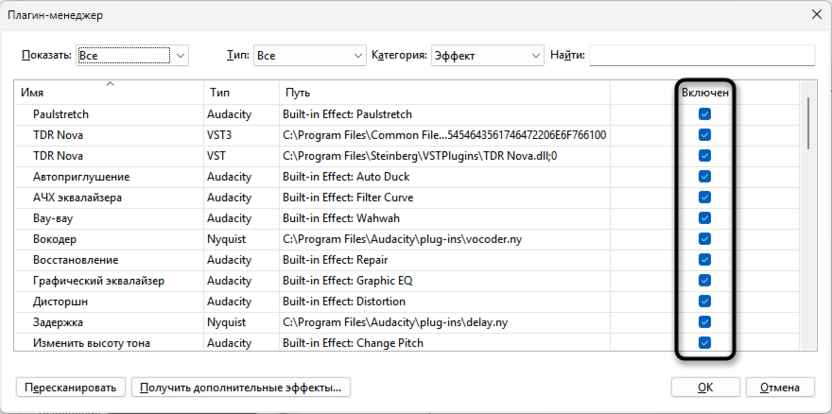Uncheck the Paulstretch enabled checkbox
Image resolution: width=832 pixels, height=414 pixels.
[704, 114]
